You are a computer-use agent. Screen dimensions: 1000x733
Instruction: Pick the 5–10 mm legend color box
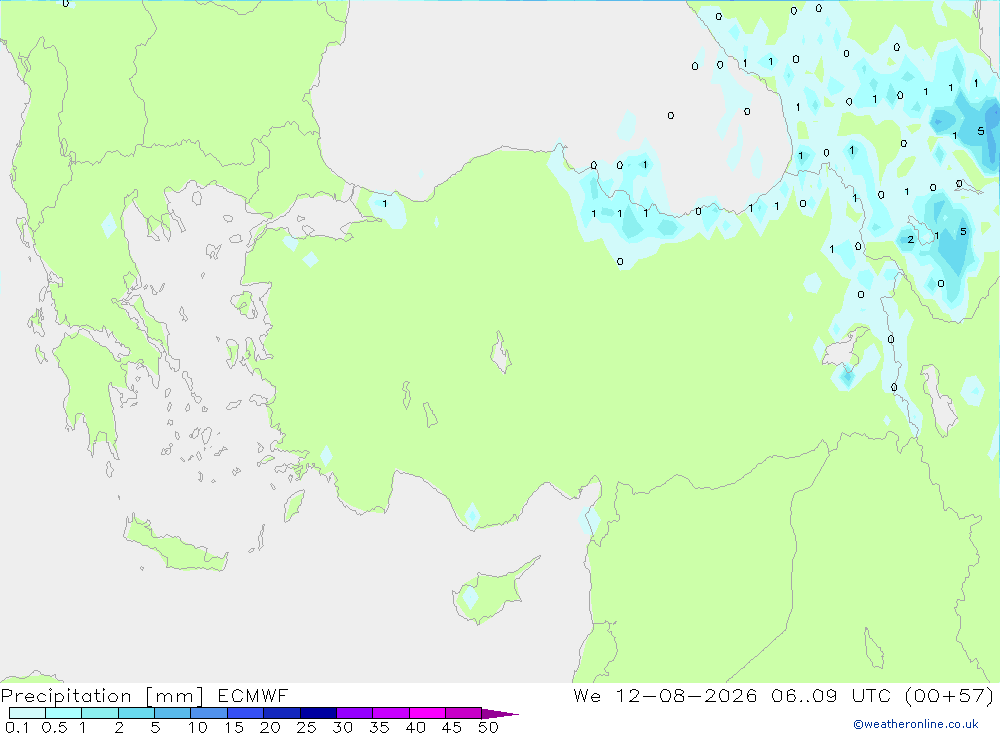point(173,713)
